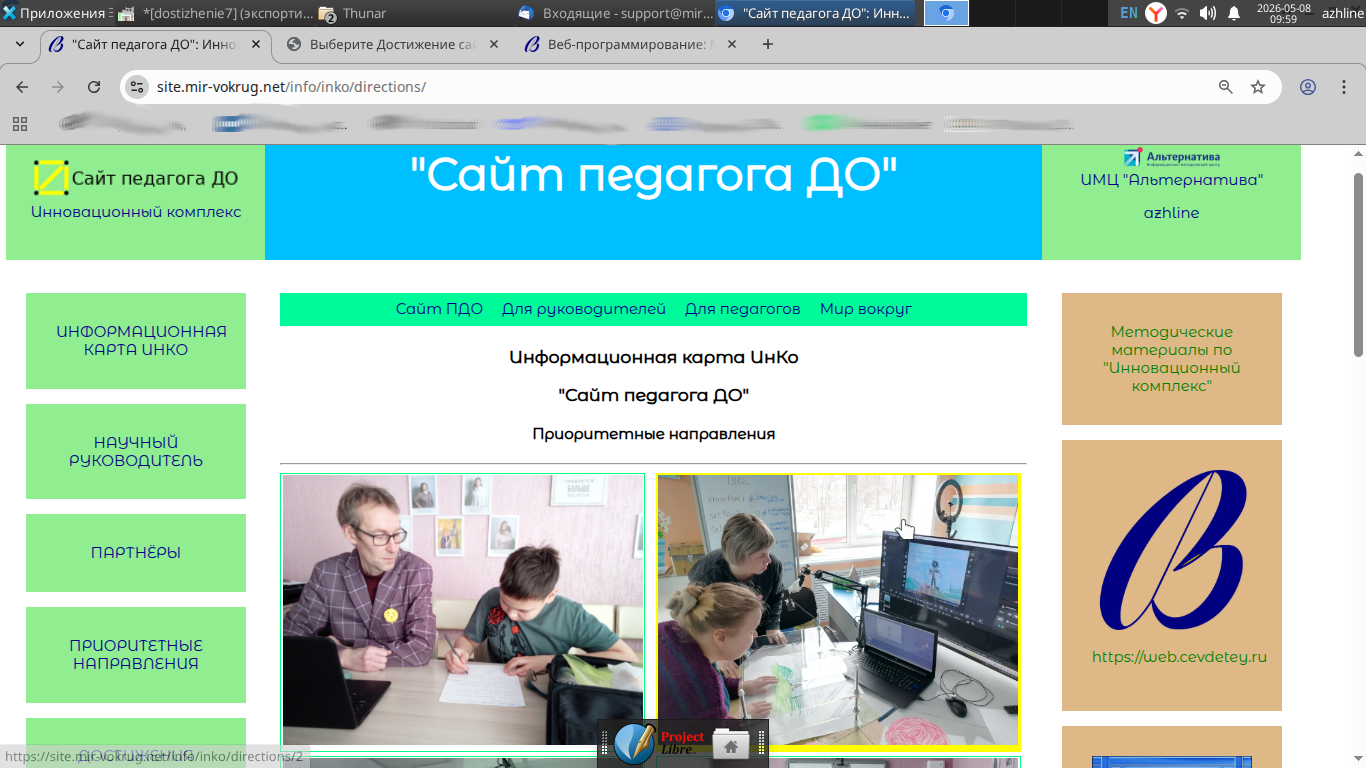The image size is (1366, 768).
Task: Click the yellow Сайт педагога ДО logo icon
Action: tap(51, 178)
